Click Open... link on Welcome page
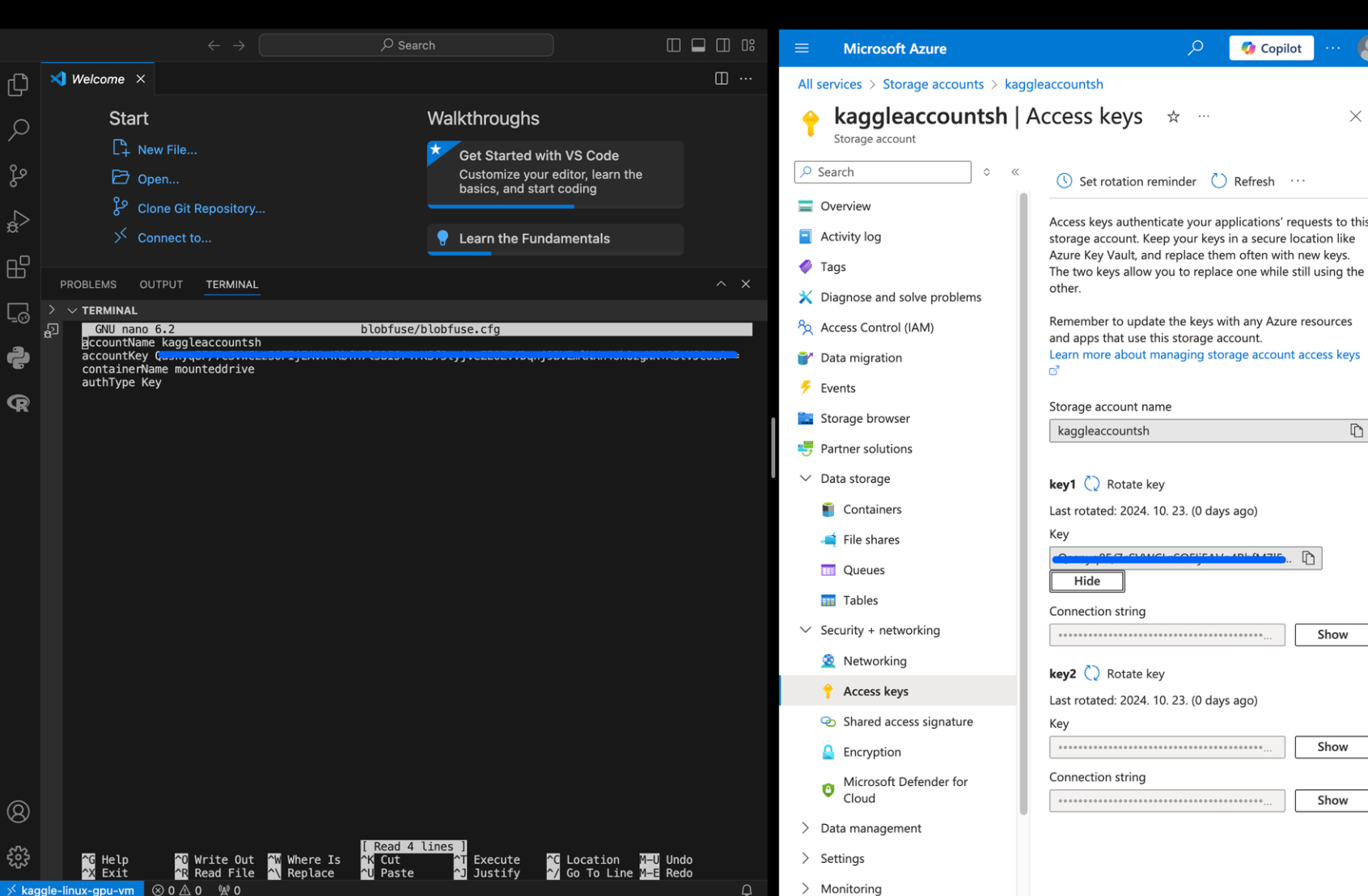 coord(158,179)
